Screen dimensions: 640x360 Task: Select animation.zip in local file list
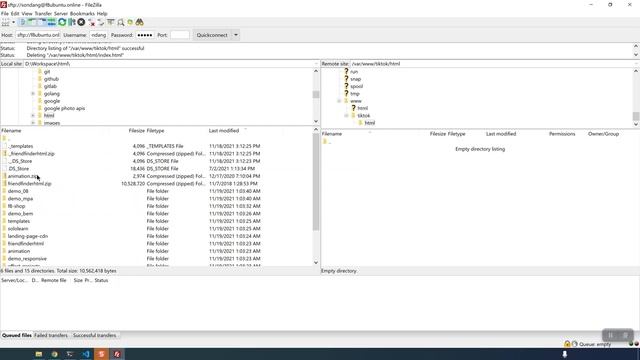(23, 176)
